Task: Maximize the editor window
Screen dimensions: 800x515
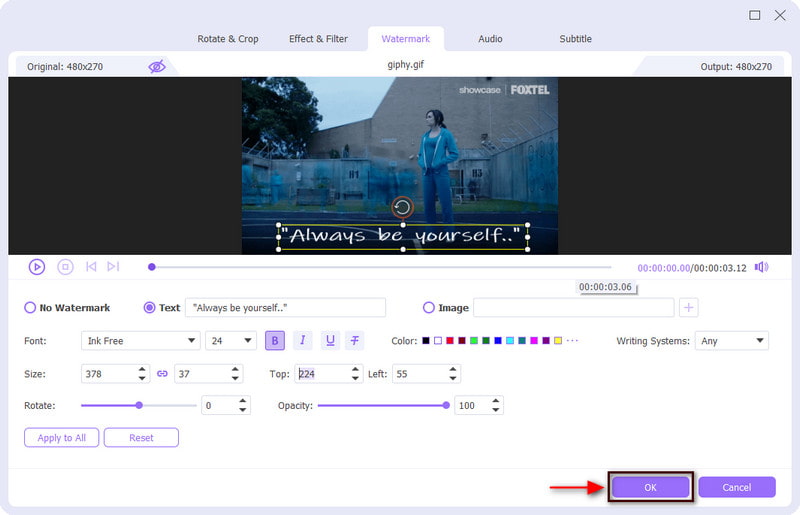Action: (x=755, y=15)
